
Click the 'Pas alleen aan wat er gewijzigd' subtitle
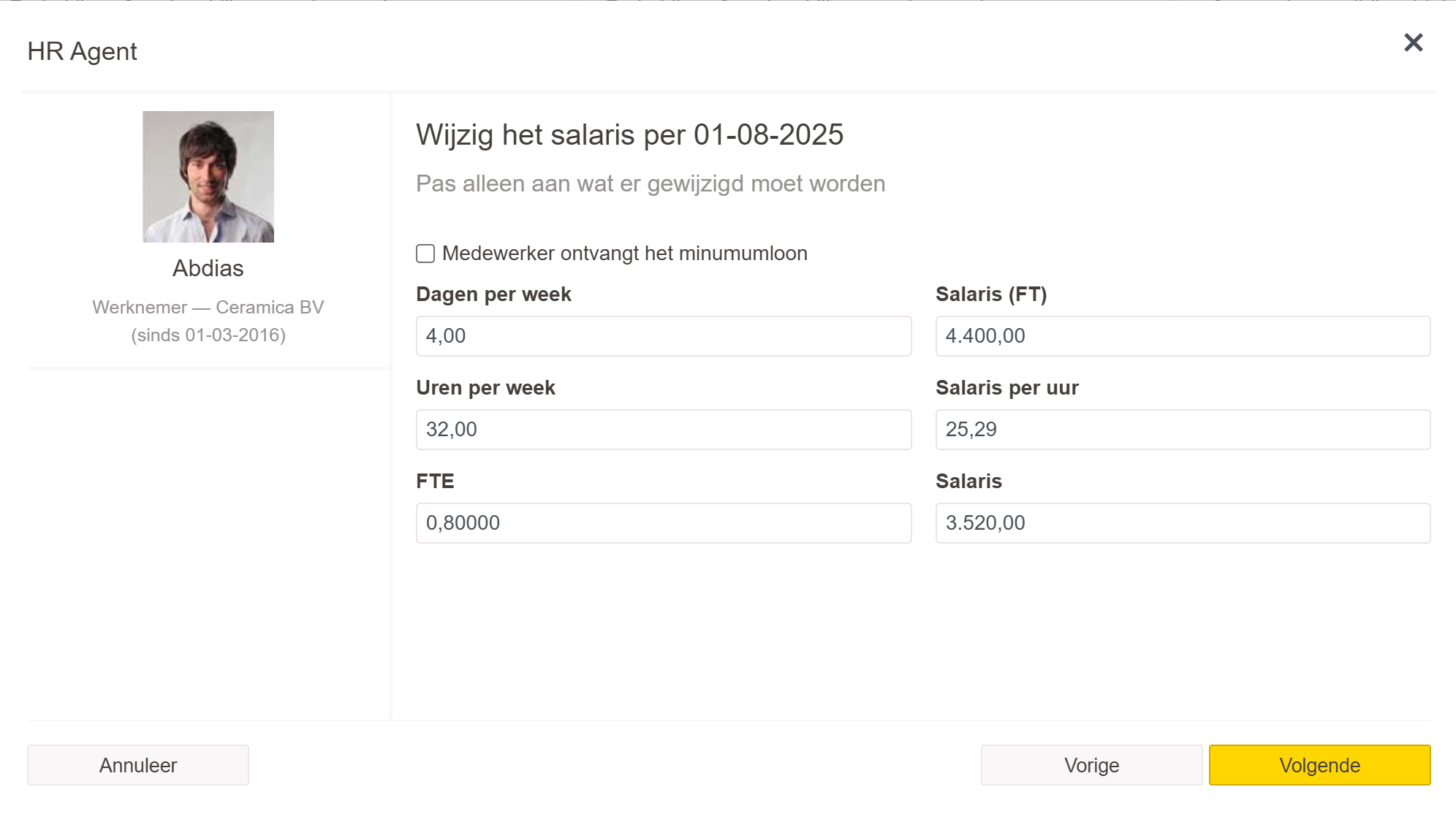coord(650,183)
